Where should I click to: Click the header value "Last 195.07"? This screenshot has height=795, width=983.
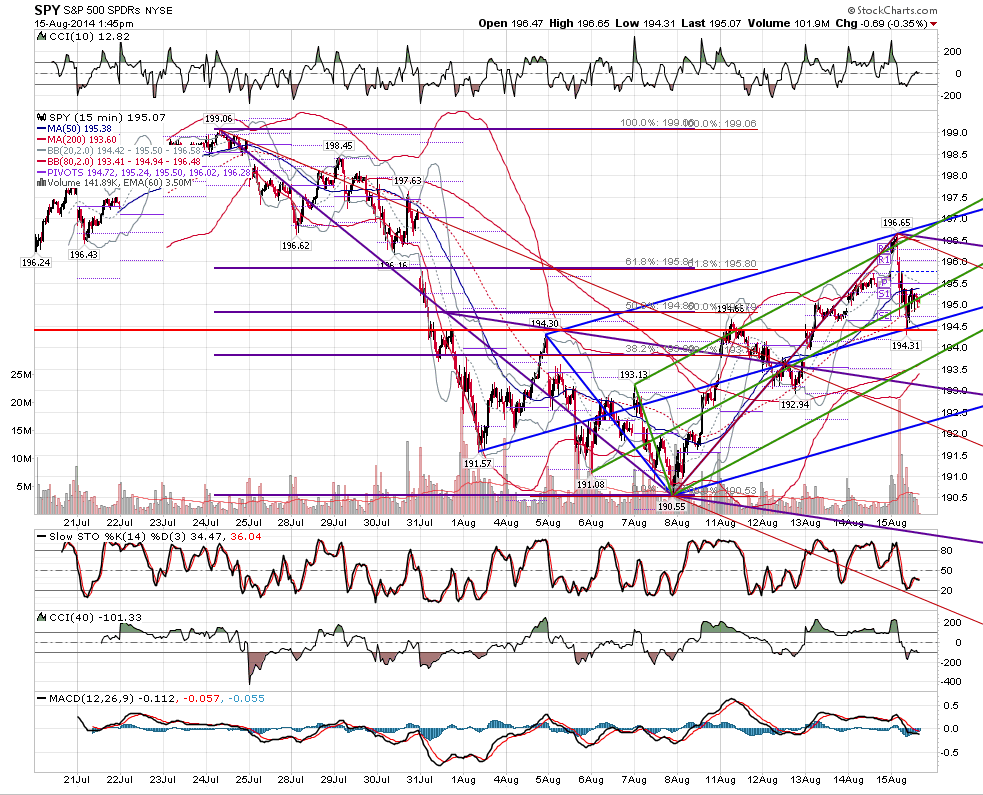[711, 23]
